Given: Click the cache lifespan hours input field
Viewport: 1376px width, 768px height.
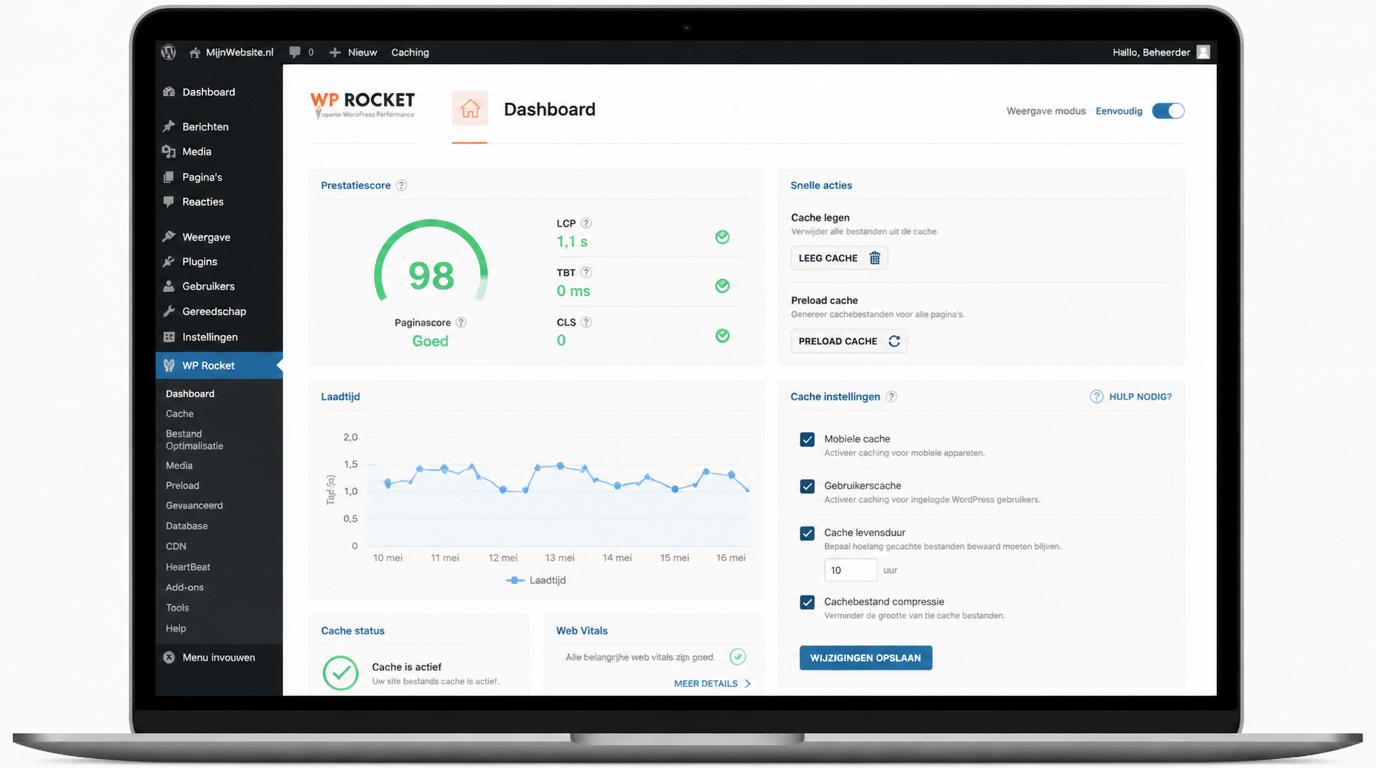Looking at the screenshot, I should [x=851, y=570].
